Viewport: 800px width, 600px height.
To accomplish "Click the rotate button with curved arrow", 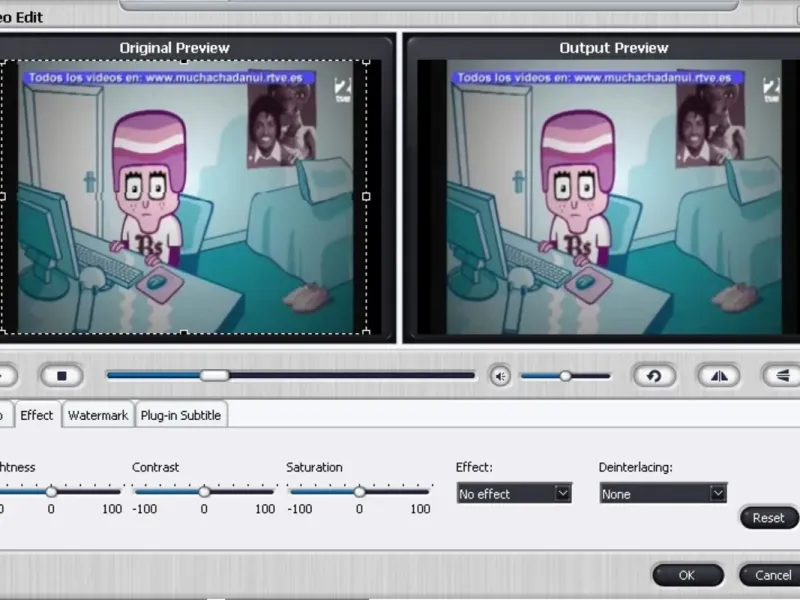I will coord(655,376).
